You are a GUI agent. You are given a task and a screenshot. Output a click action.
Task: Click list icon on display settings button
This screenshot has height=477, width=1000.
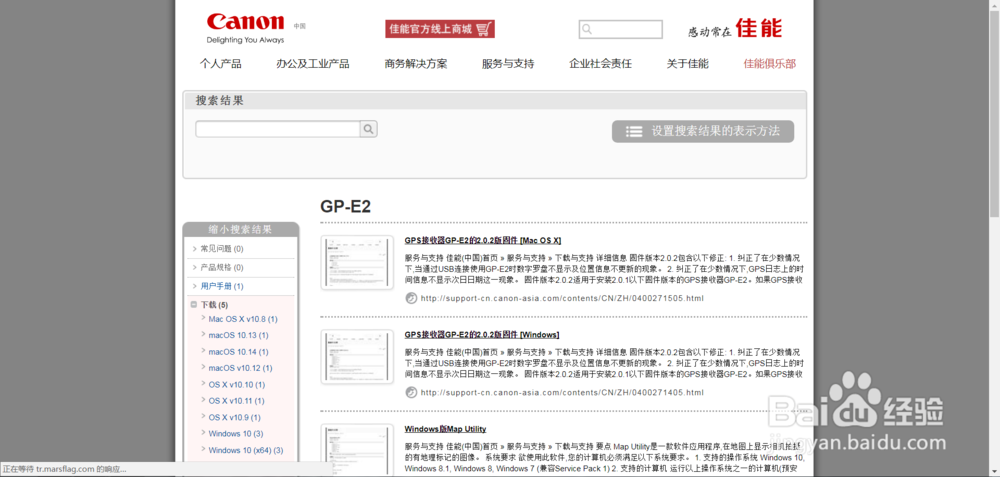(x=634, y=131)
